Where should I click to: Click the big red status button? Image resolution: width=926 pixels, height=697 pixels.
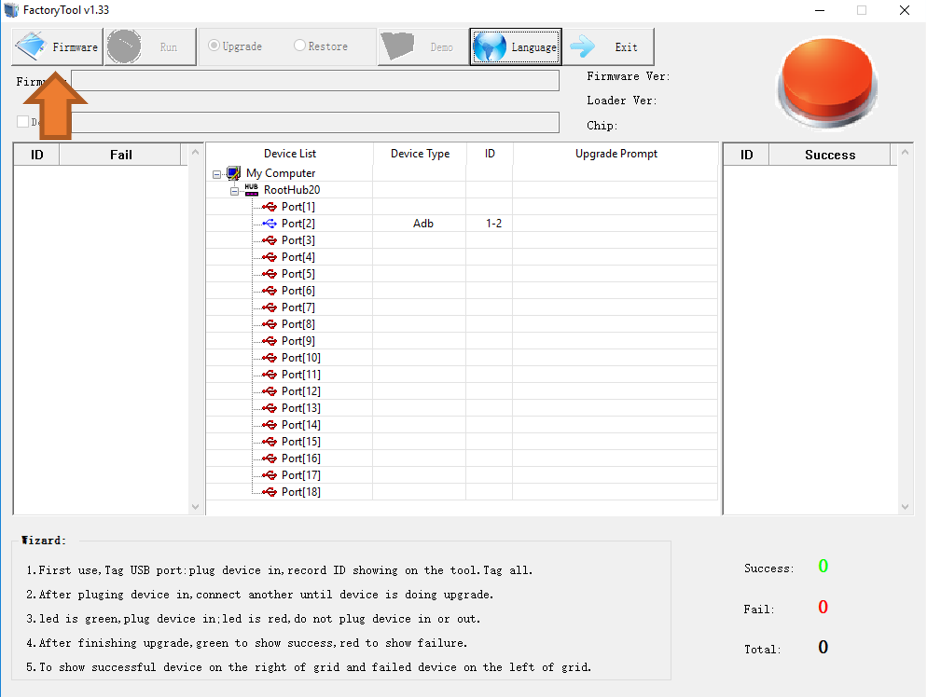coord(826,83)
